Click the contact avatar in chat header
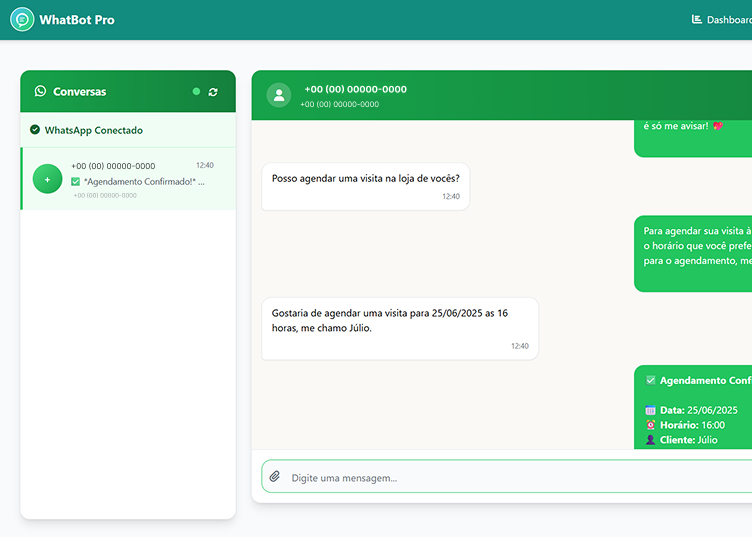Viewport: 752px width, 537px height. (279, 95)
